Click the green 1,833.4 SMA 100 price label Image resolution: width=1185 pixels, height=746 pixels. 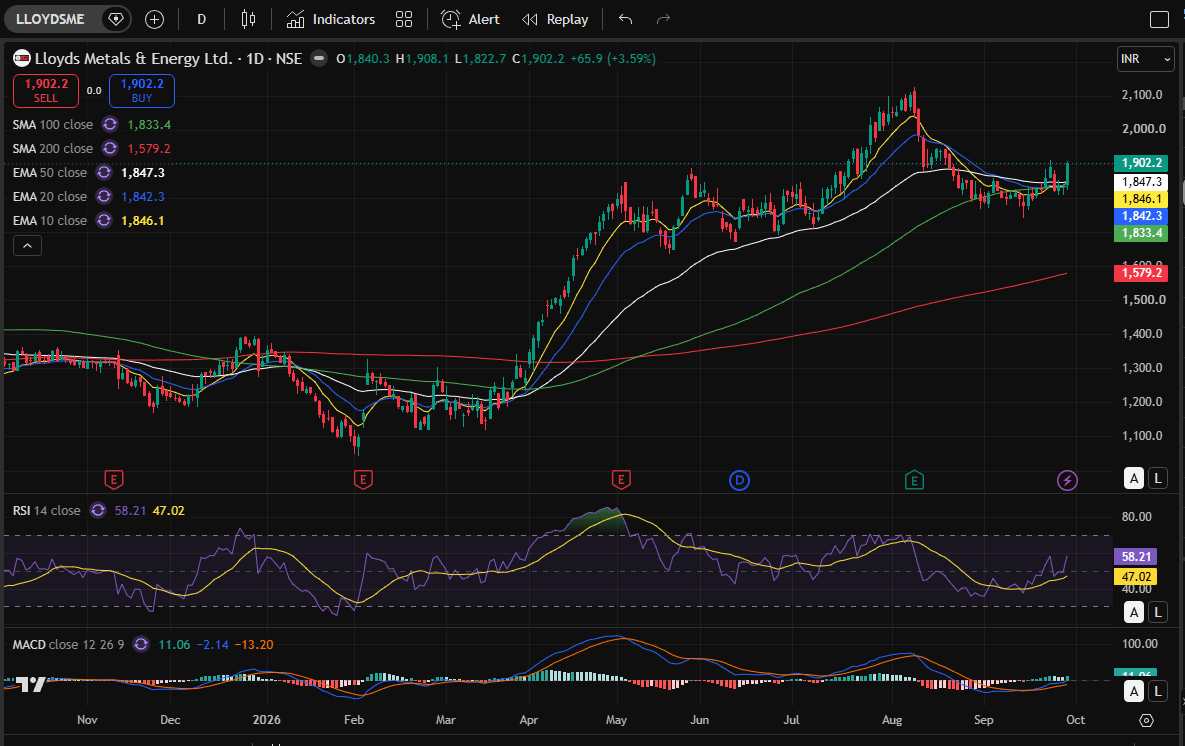(1141, 233)
